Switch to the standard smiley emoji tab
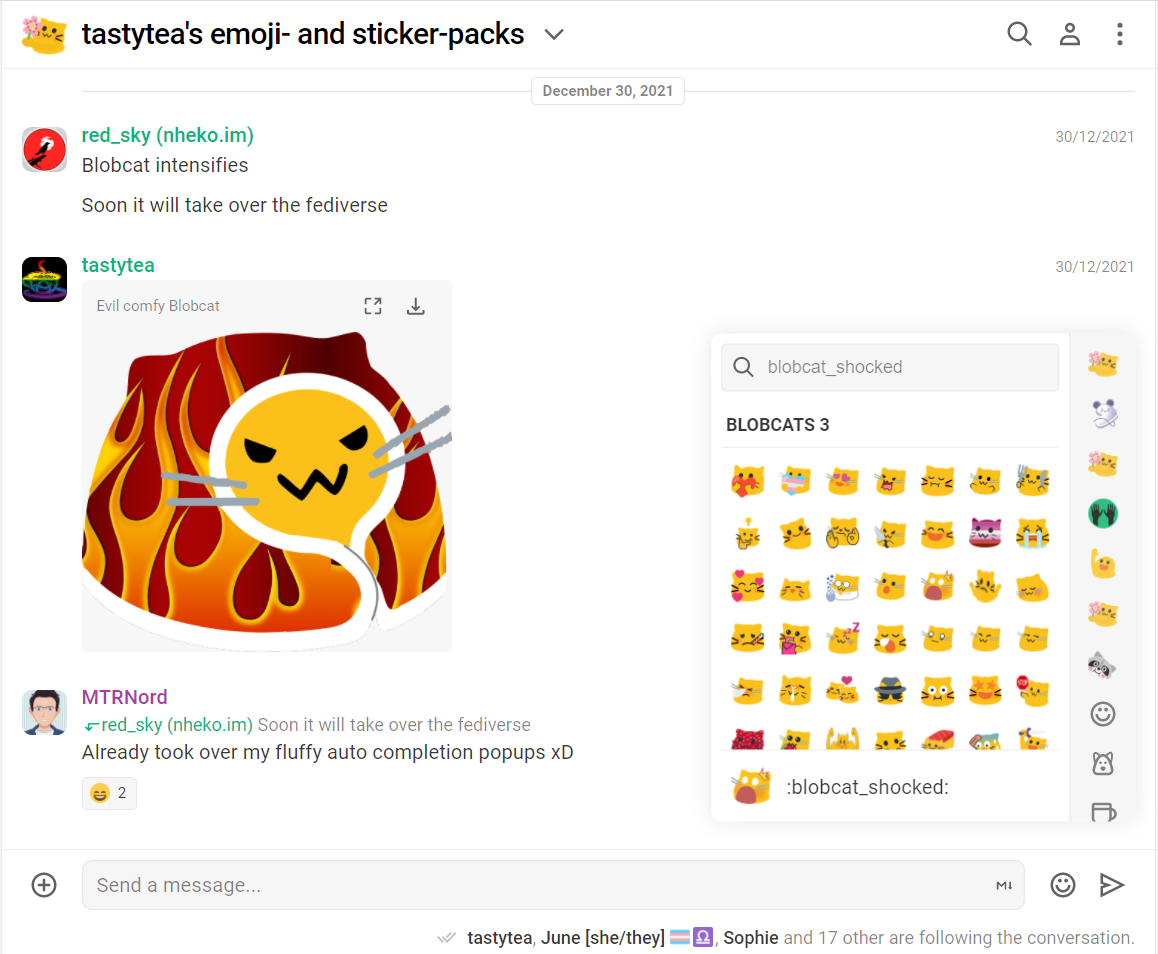Viewport: 1158px width, 954px height. (x=1102, y=714)
